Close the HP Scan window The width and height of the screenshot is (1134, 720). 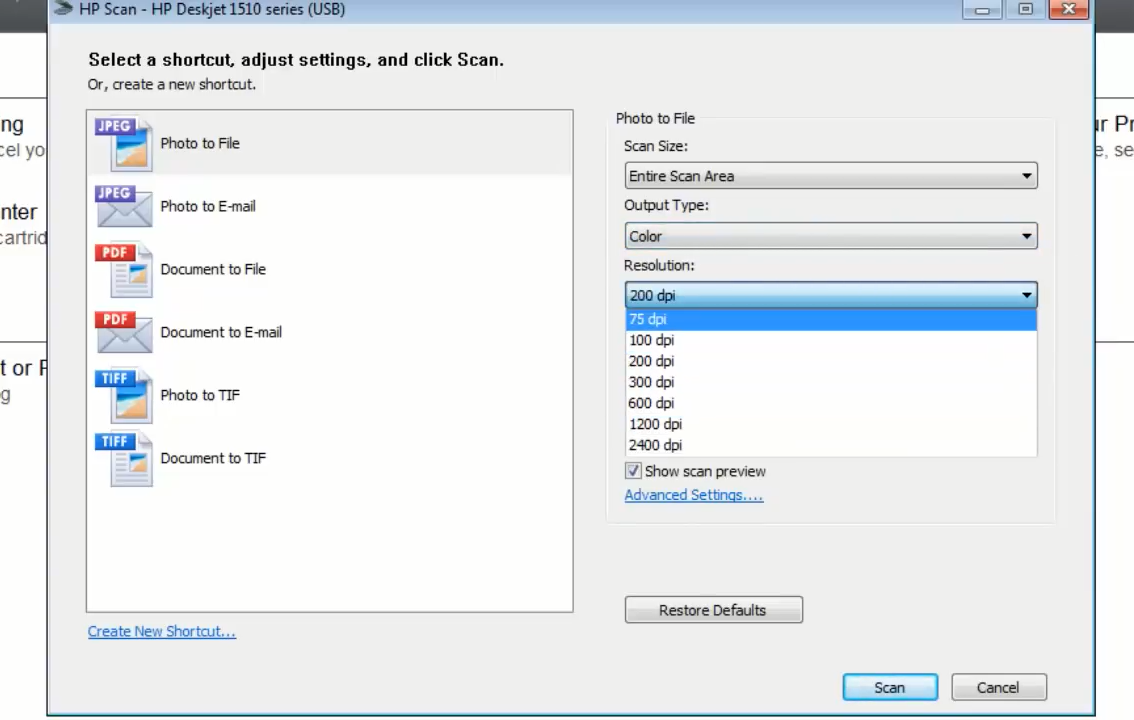pyautogui.click(x=1068, y=9)
